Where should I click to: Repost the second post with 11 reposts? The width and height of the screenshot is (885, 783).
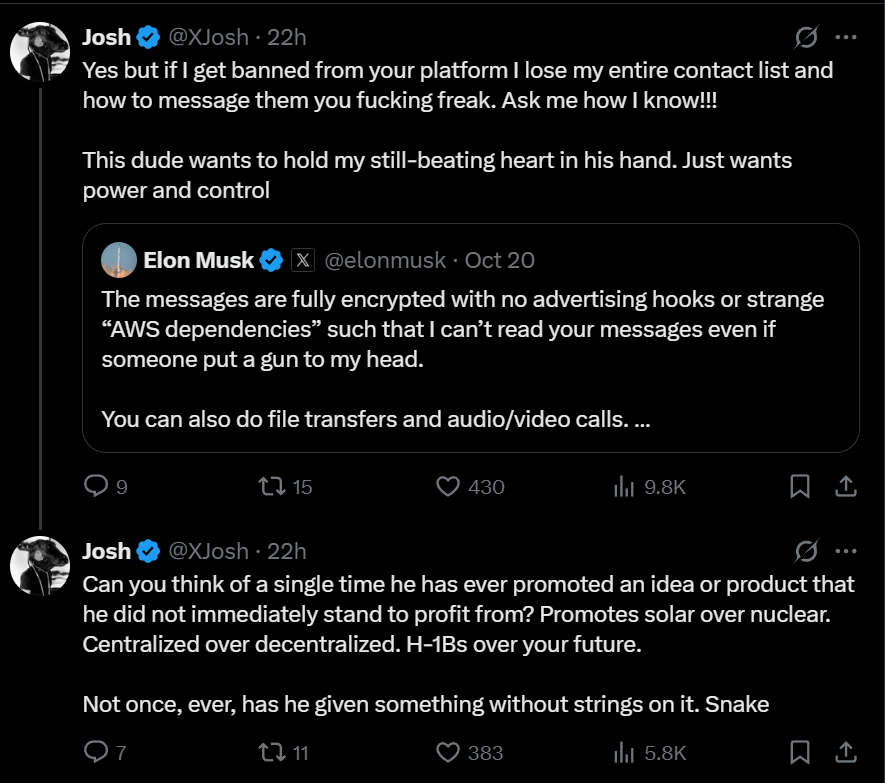click(271, 751)
